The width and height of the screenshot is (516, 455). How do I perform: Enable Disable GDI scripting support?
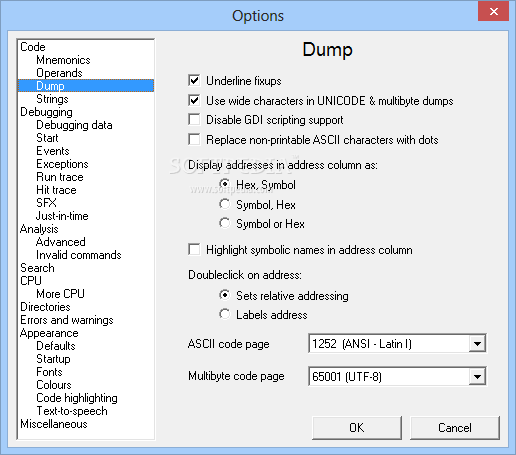194,119
